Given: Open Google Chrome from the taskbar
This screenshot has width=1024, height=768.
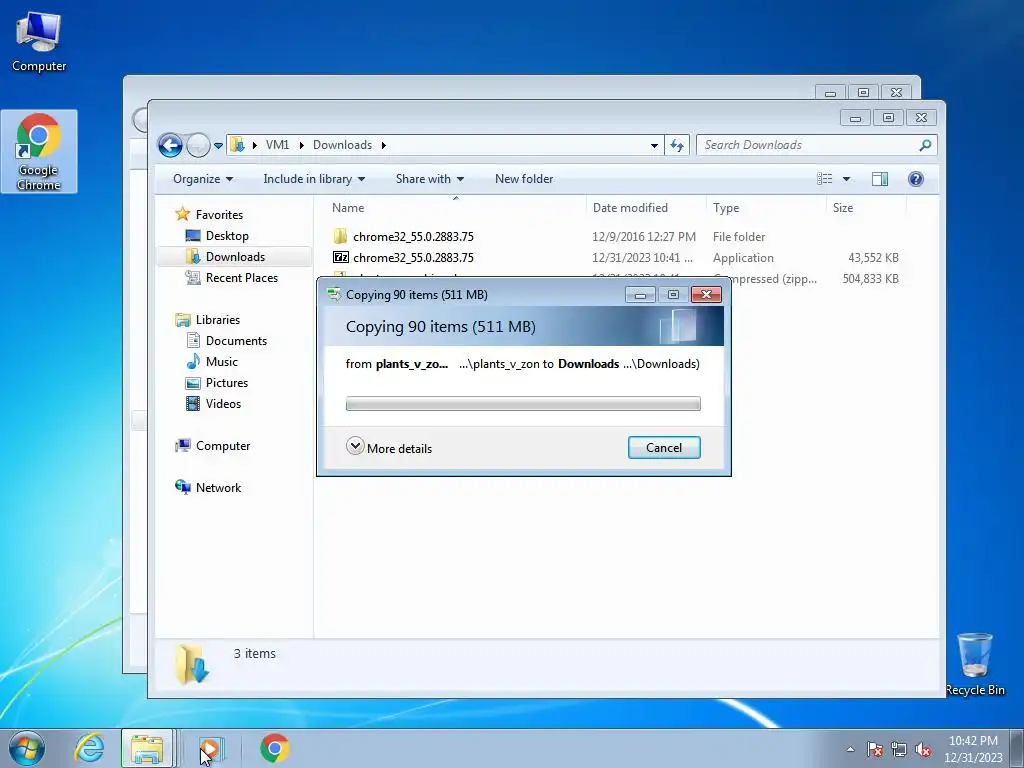Looking at the screenshot, I should click(274, 748).
